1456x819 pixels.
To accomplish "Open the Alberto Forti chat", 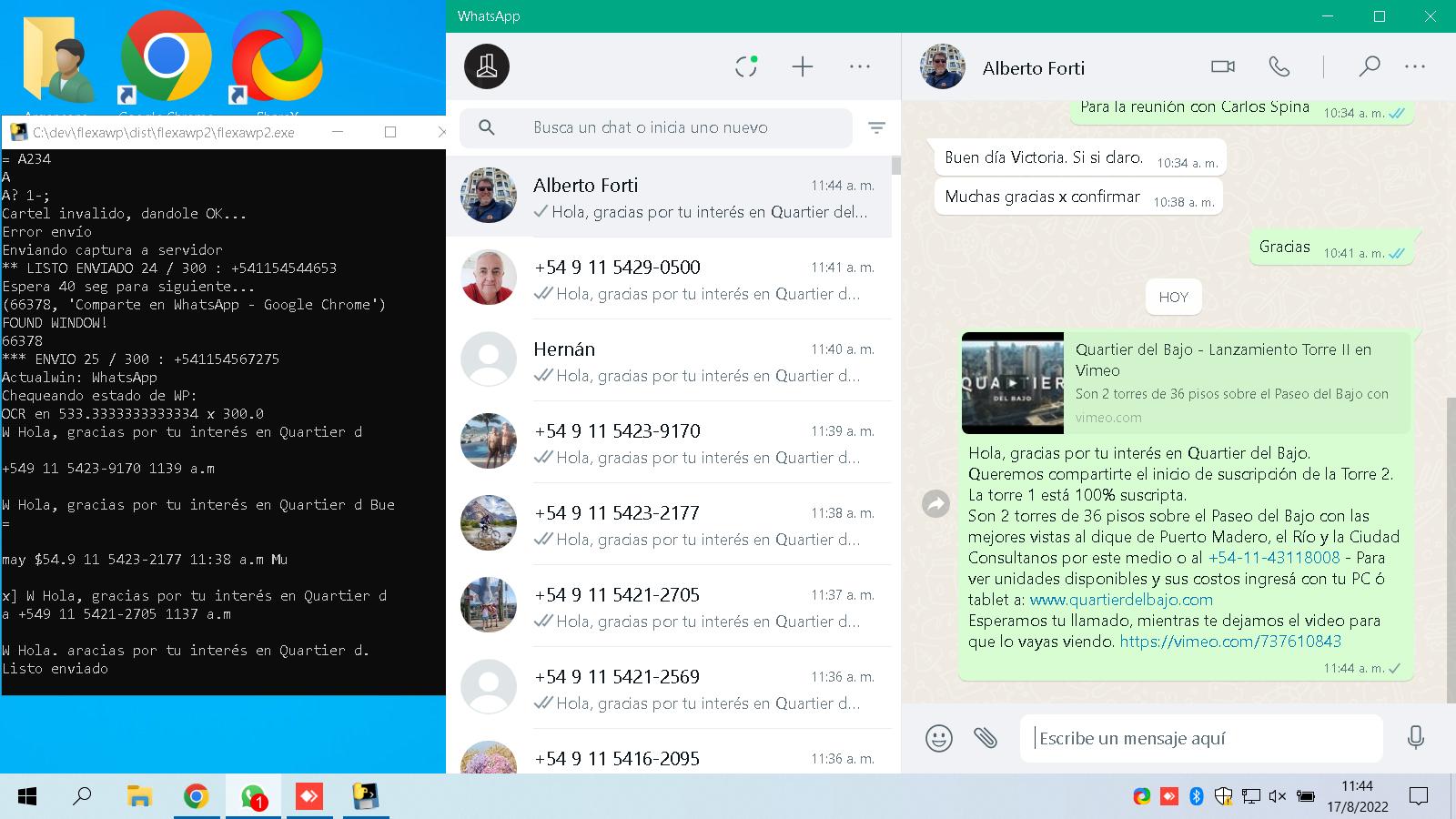I will click(669, 197).
